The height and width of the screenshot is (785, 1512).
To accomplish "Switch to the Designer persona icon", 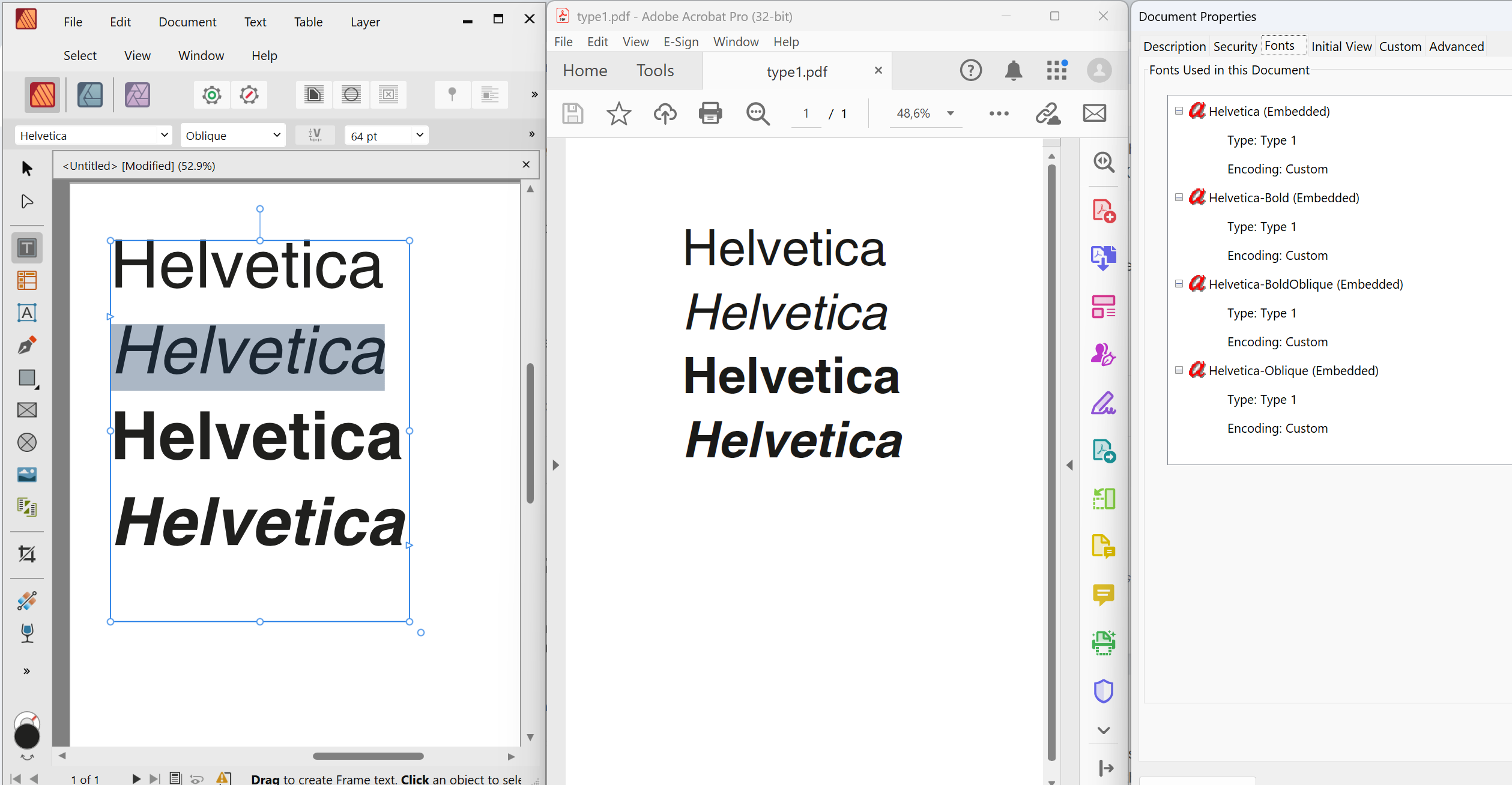I will coord(90,95).
